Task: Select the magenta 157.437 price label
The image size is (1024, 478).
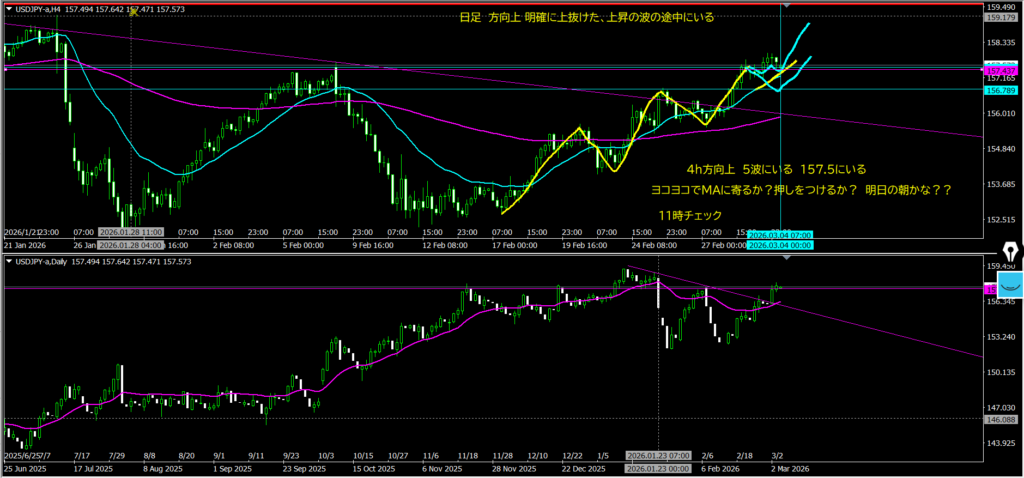Action: 1001,72
